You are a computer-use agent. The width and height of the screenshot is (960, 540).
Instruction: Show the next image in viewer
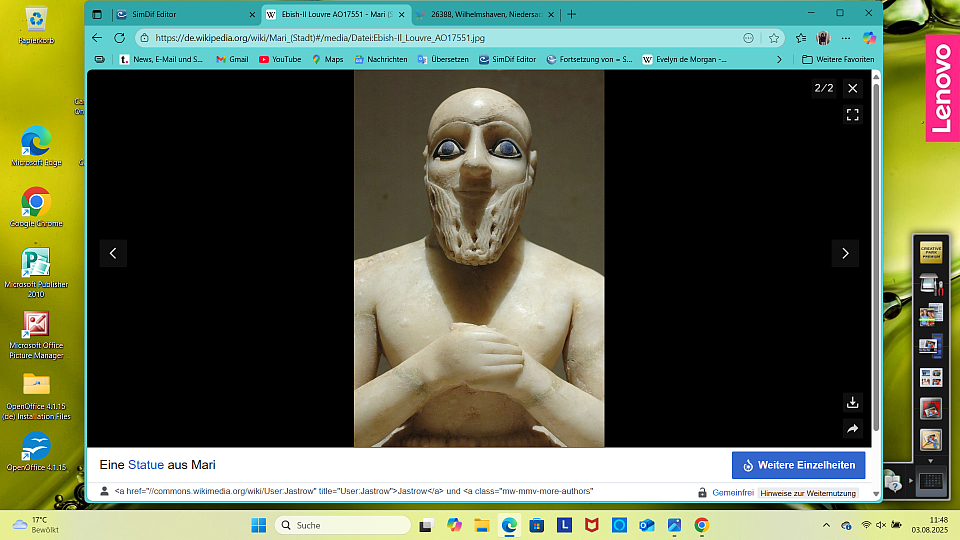point(845,253)
